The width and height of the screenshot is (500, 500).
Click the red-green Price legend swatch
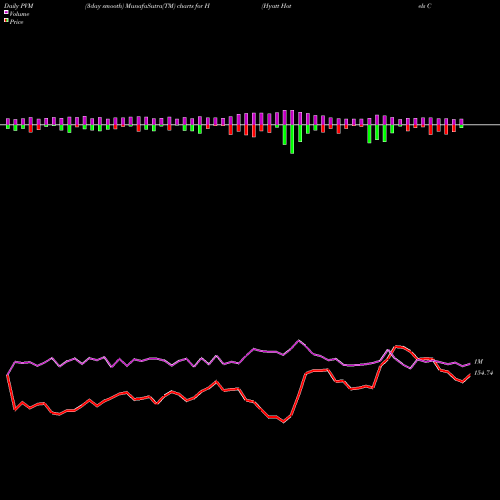point(6,21)
